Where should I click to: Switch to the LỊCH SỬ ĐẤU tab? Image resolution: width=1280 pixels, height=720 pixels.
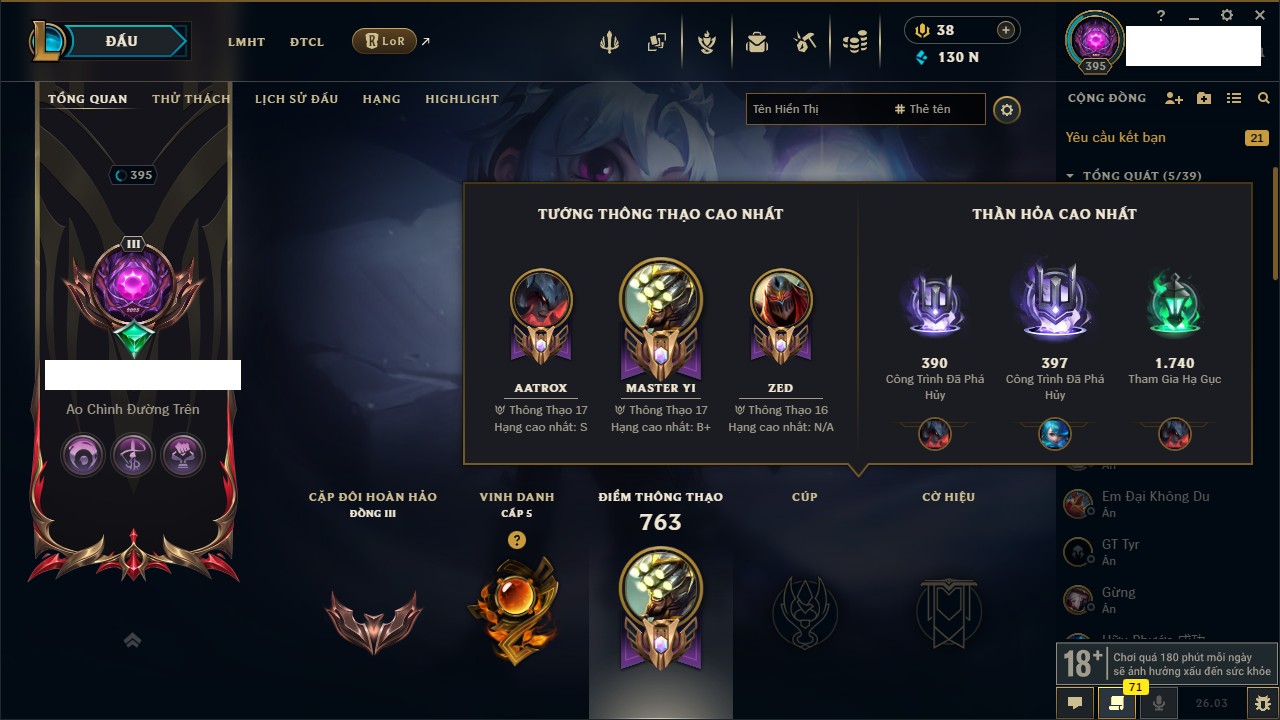tap(296, 99)
